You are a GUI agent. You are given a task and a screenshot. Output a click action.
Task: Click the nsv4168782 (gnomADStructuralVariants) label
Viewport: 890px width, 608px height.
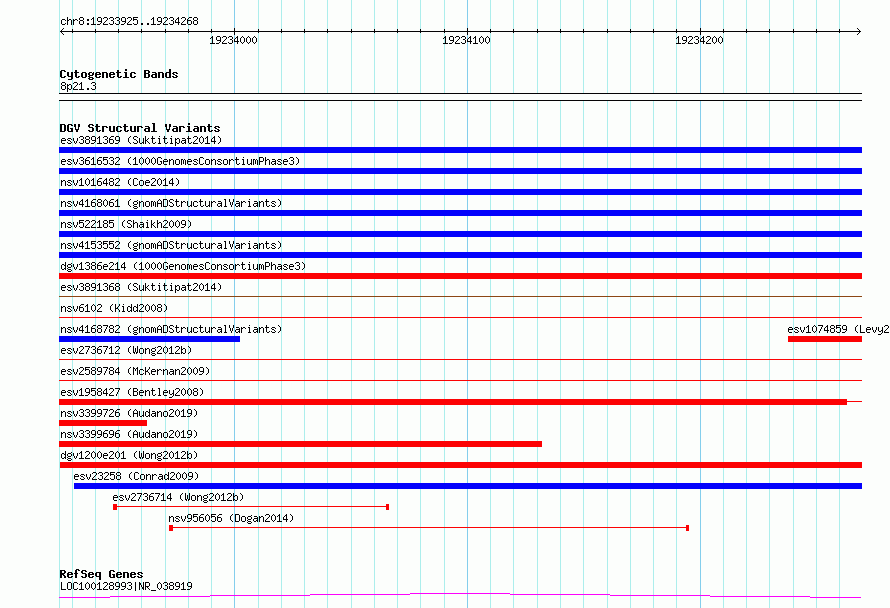tap(171, 329)
